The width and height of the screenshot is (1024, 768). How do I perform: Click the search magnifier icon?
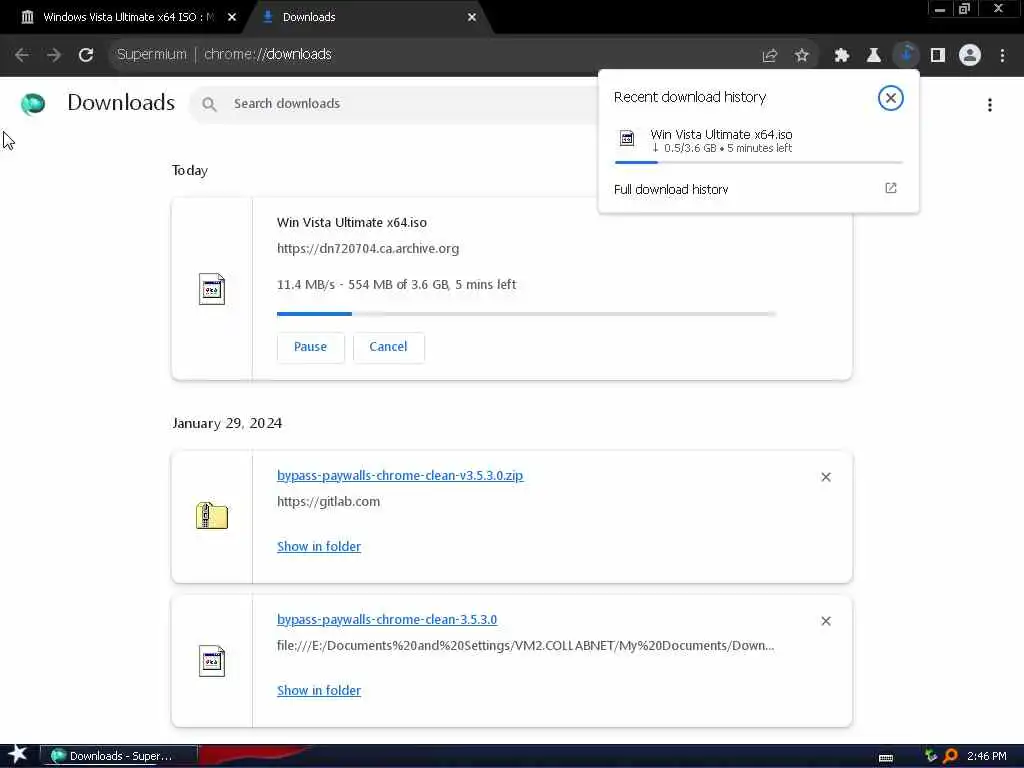point(209,104)
